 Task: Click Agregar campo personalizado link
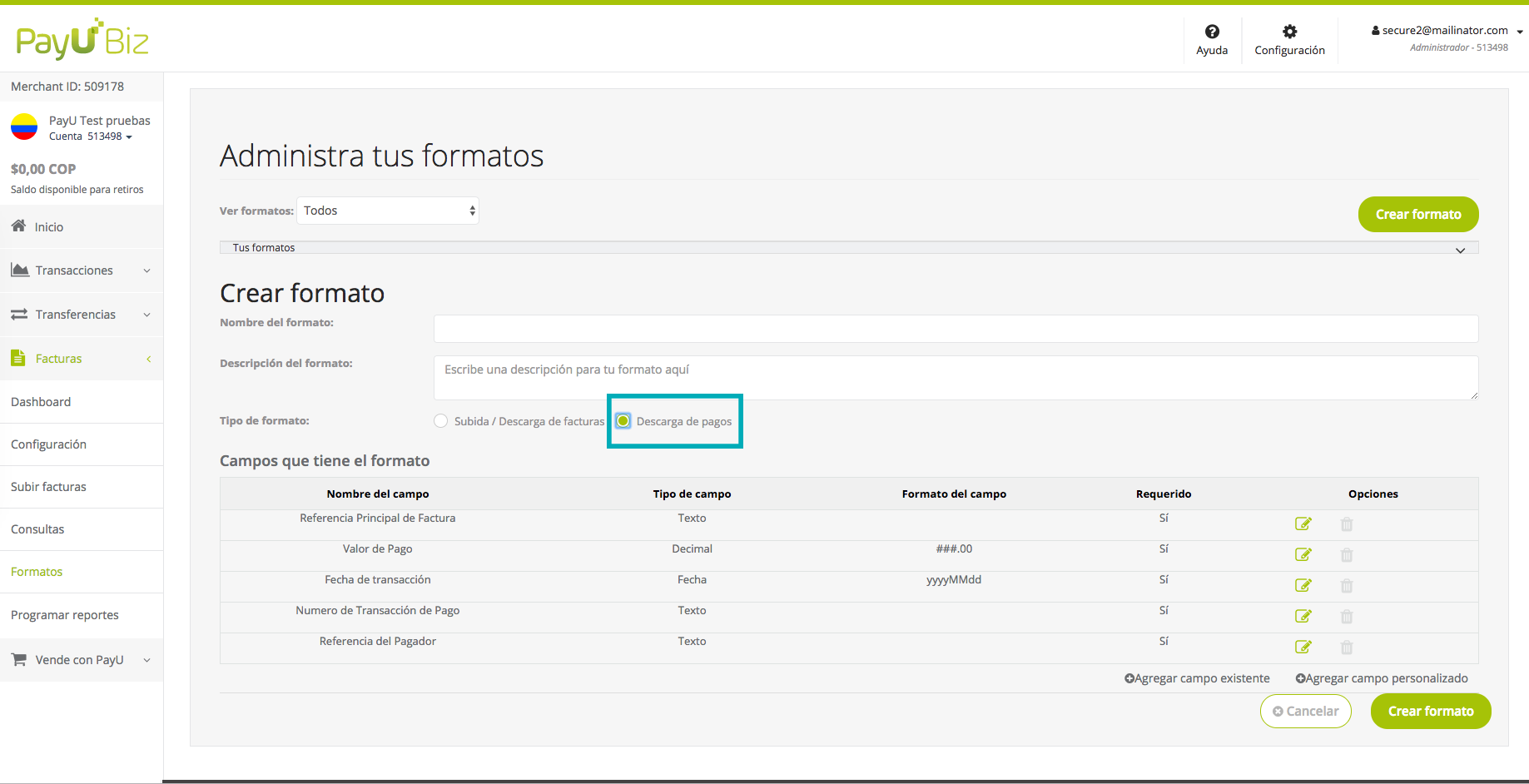1382,678
